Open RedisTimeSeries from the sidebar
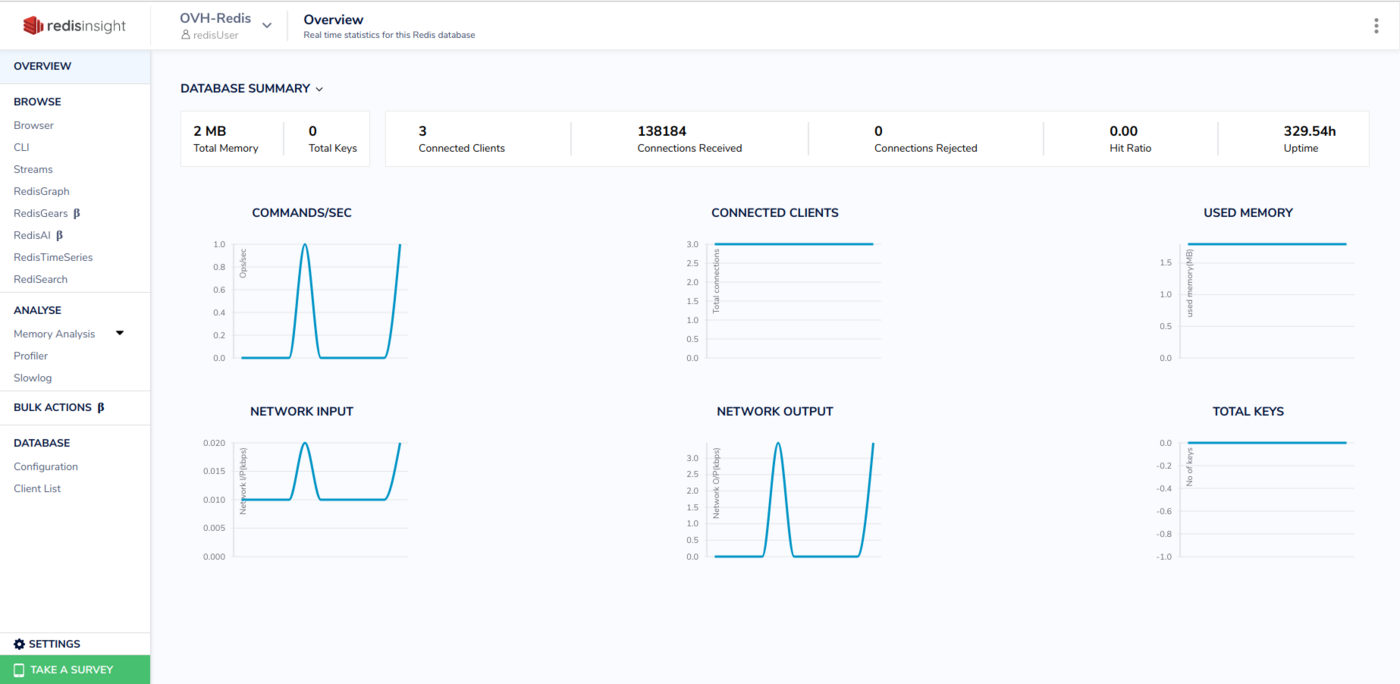This screenshot has width=1400, height=684. [x=53, y=257]
